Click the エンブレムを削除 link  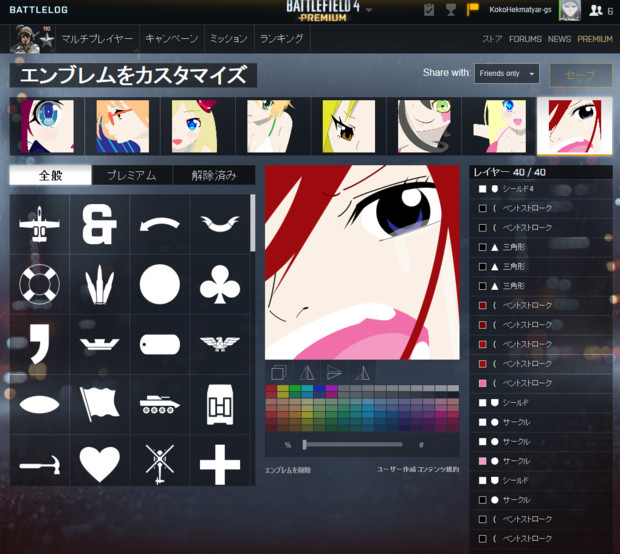pos(288,470)
